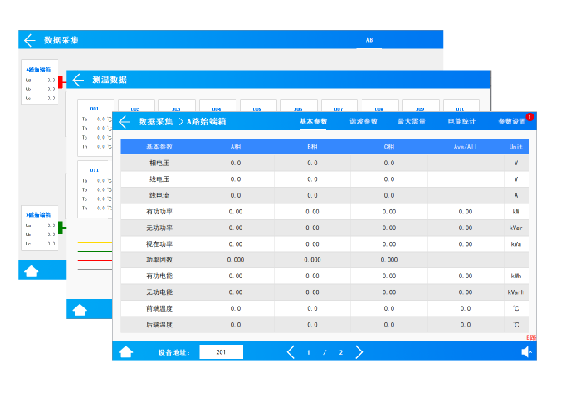This screenshot has width=569, height=399.
Task: Select the AB tab in the rear 数据采集 window
Action: (x=369, y=40)
